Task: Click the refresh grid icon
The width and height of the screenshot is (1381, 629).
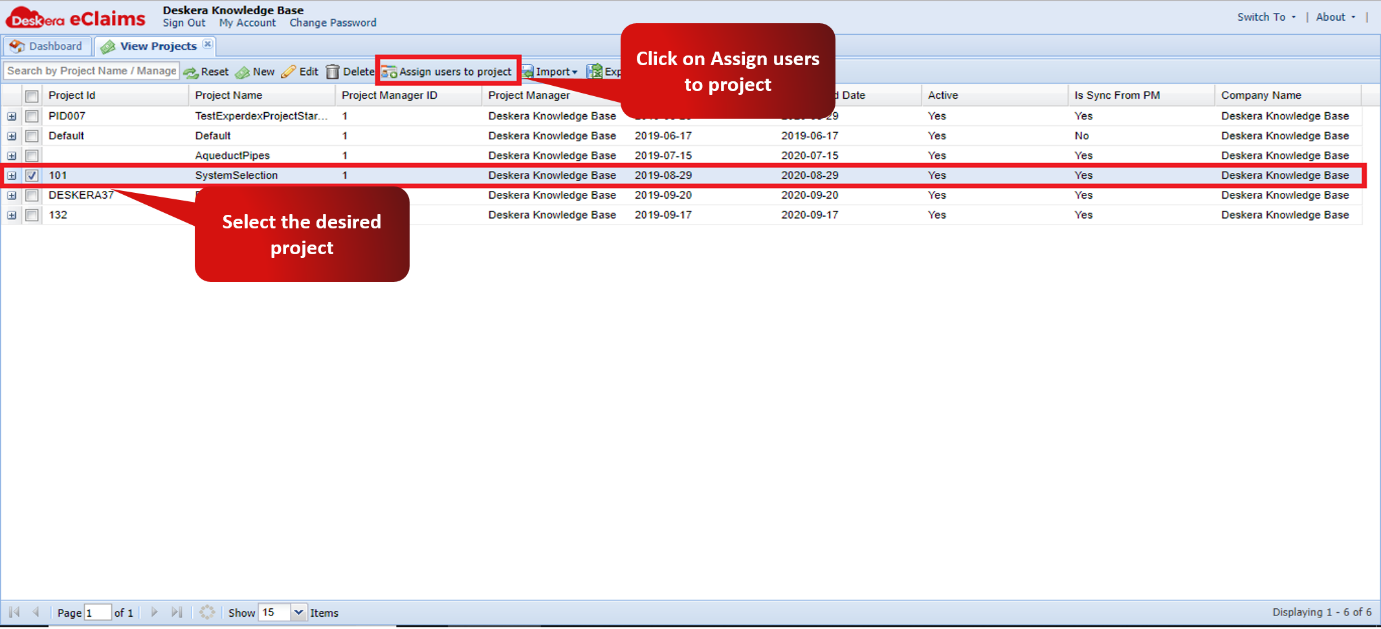Action: [x=207, y=612]
